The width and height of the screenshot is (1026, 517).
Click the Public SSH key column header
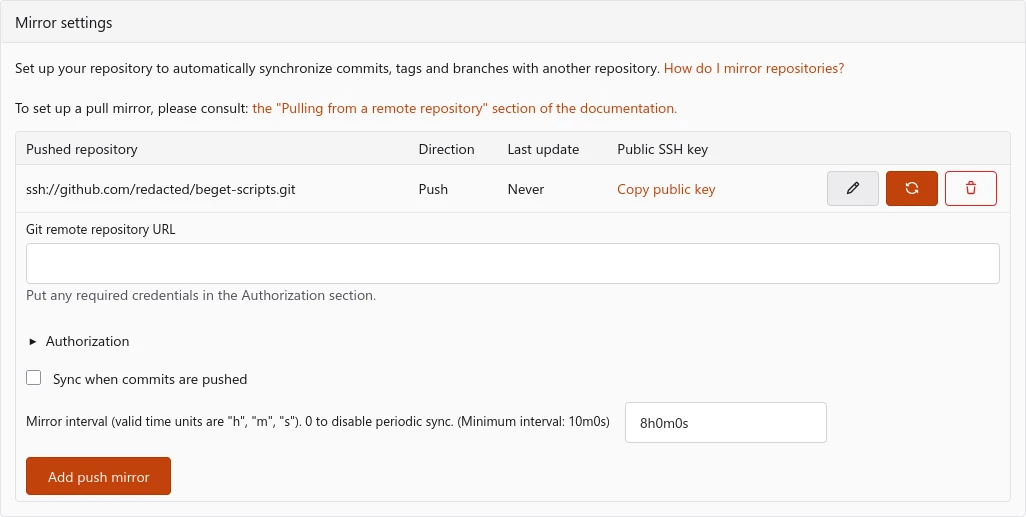[662, 149]
